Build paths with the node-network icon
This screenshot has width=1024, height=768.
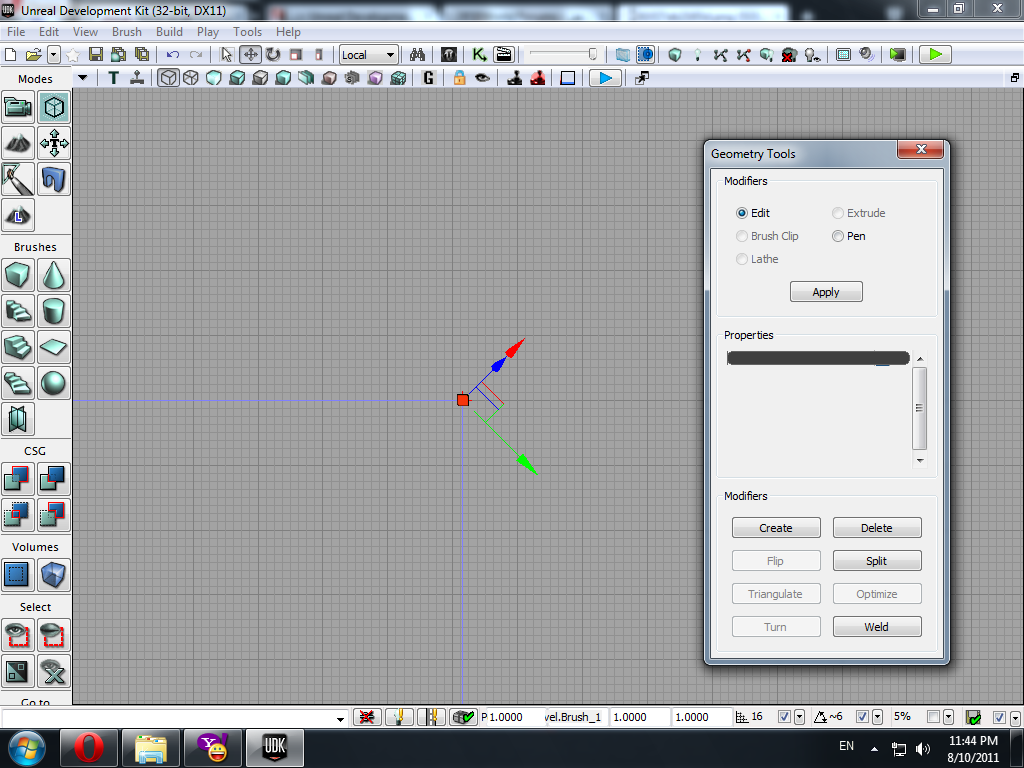point(720,55)
